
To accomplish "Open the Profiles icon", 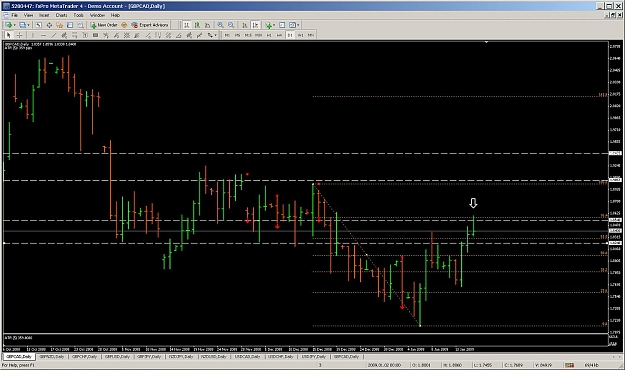I will point(22,25).
